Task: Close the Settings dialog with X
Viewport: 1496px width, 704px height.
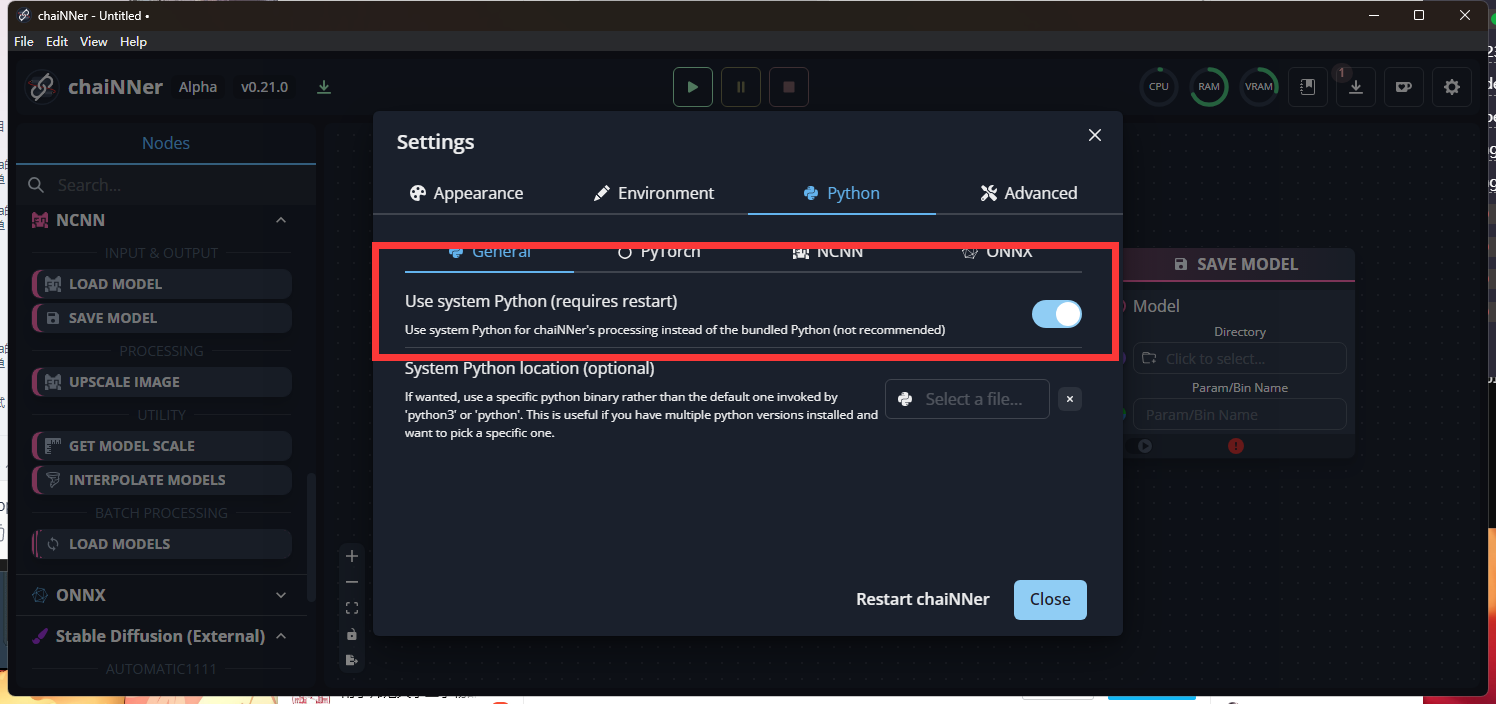Action: pyautogui.click(x=1095, y=135)
